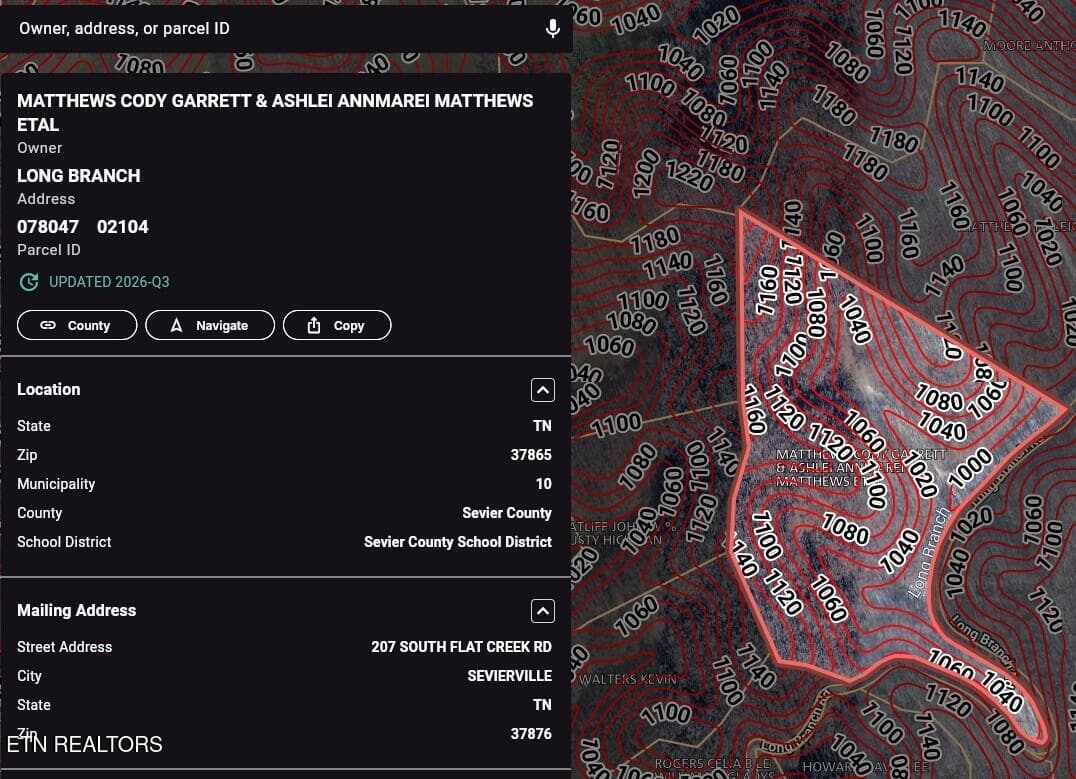Click the WALTERS KEVIN parcel label on map
1076x779 pixels.
[628, 679]
